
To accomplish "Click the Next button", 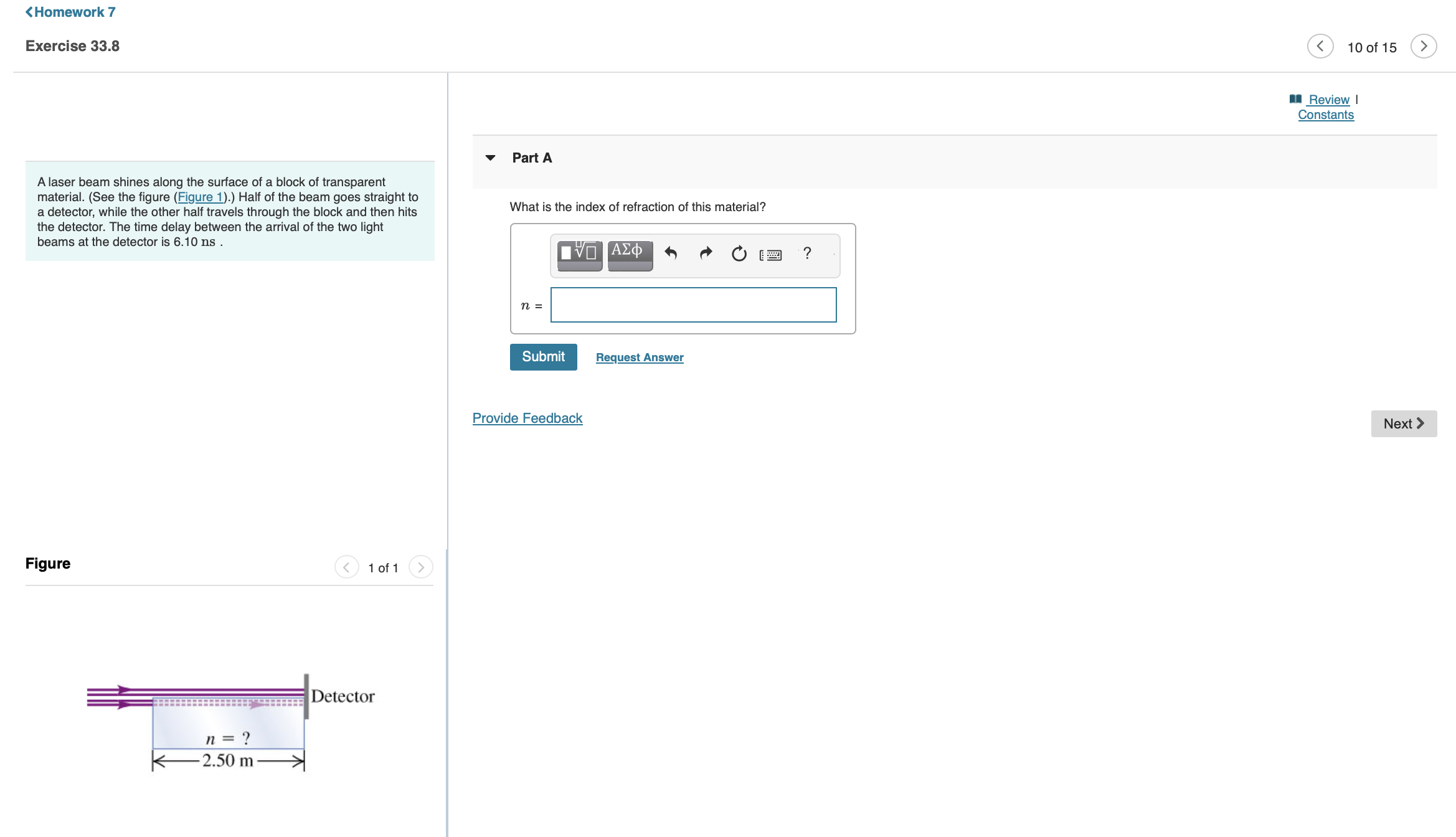I will [x=1404, y=424].
